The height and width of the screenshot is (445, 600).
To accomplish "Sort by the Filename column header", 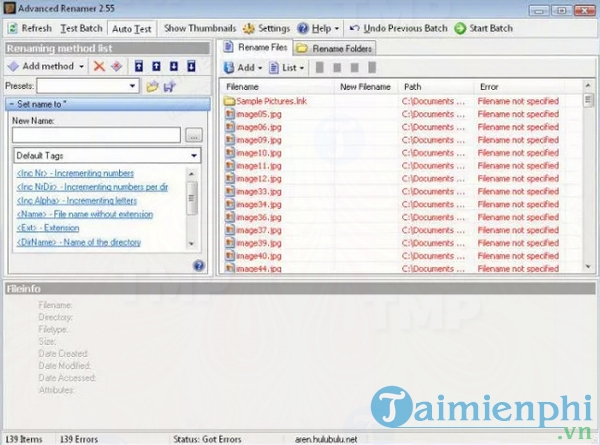I will click(x=278, y=87).
